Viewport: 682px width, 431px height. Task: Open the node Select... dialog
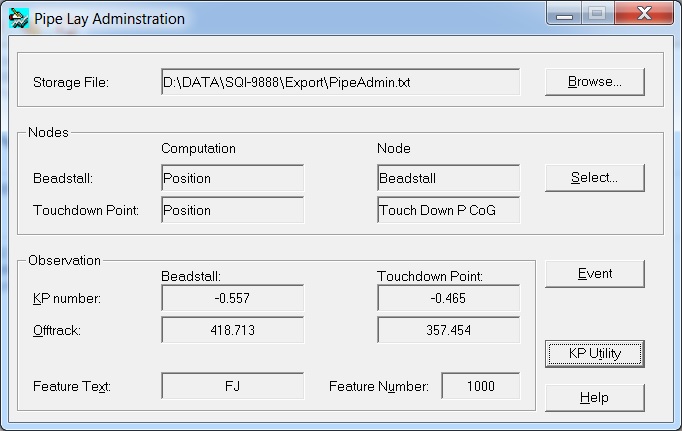tap(594, 178)
